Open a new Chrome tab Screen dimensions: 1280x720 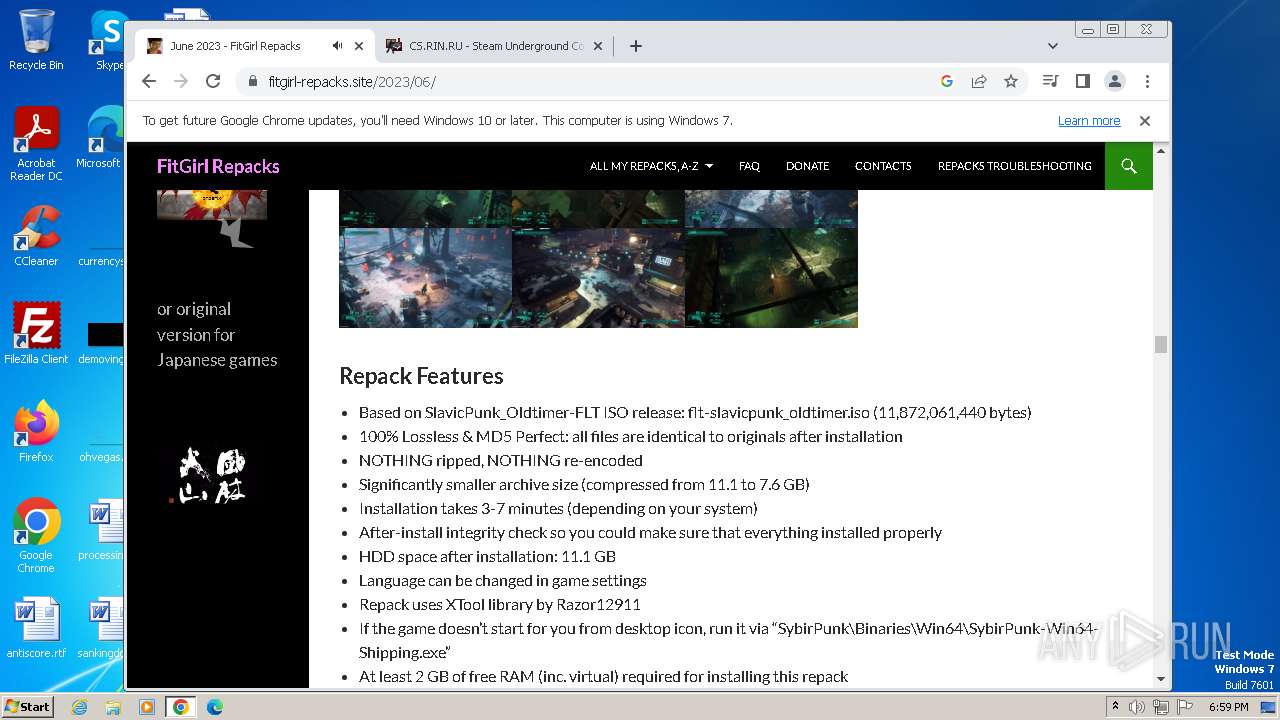tap(635, 46)
